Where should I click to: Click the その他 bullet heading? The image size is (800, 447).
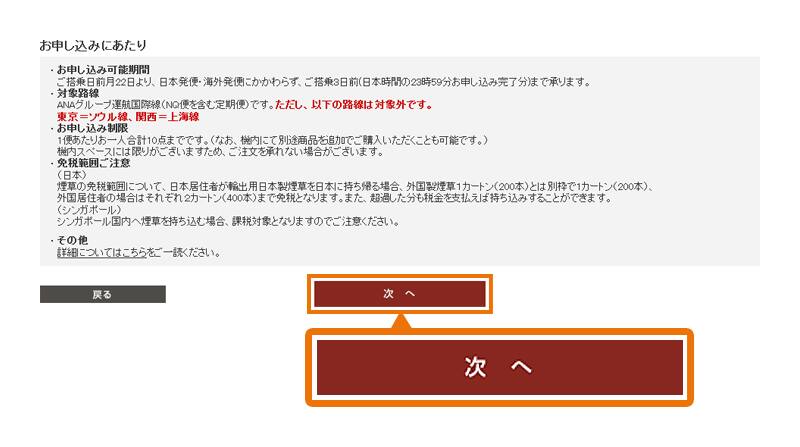(72, 240)
